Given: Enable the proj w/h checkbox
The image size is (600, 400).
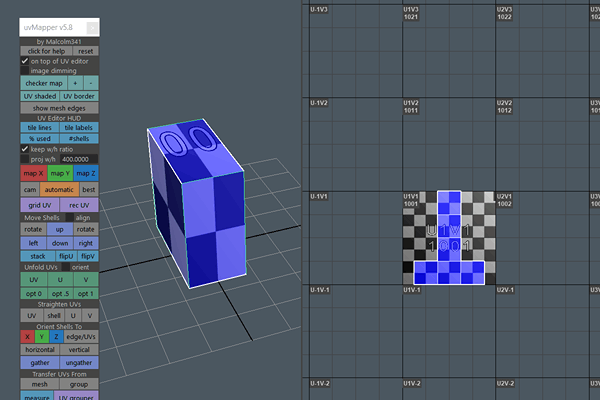Looking at the screenshot, I should click(25, 159).
